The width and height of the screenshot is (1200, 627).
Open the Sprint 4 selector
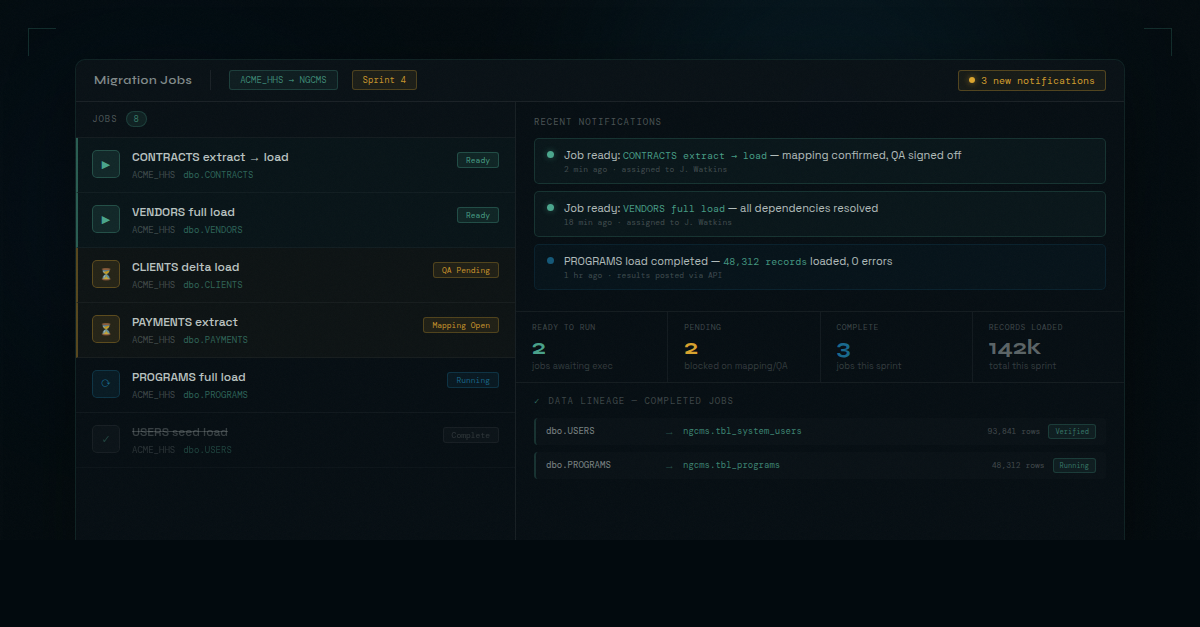384,79
